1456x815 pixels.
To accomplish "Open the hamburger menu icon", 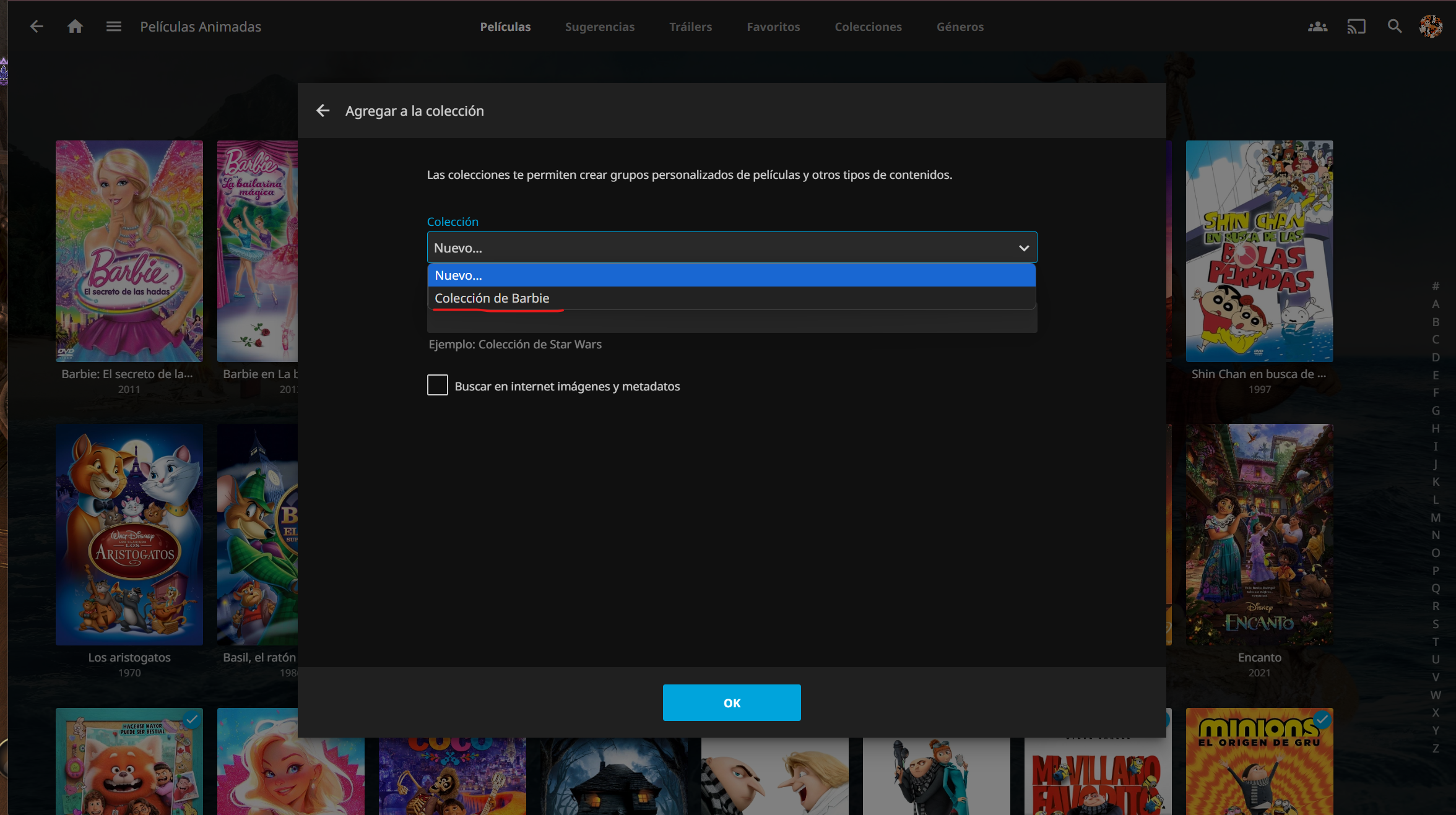I will [x=113, y=27].
